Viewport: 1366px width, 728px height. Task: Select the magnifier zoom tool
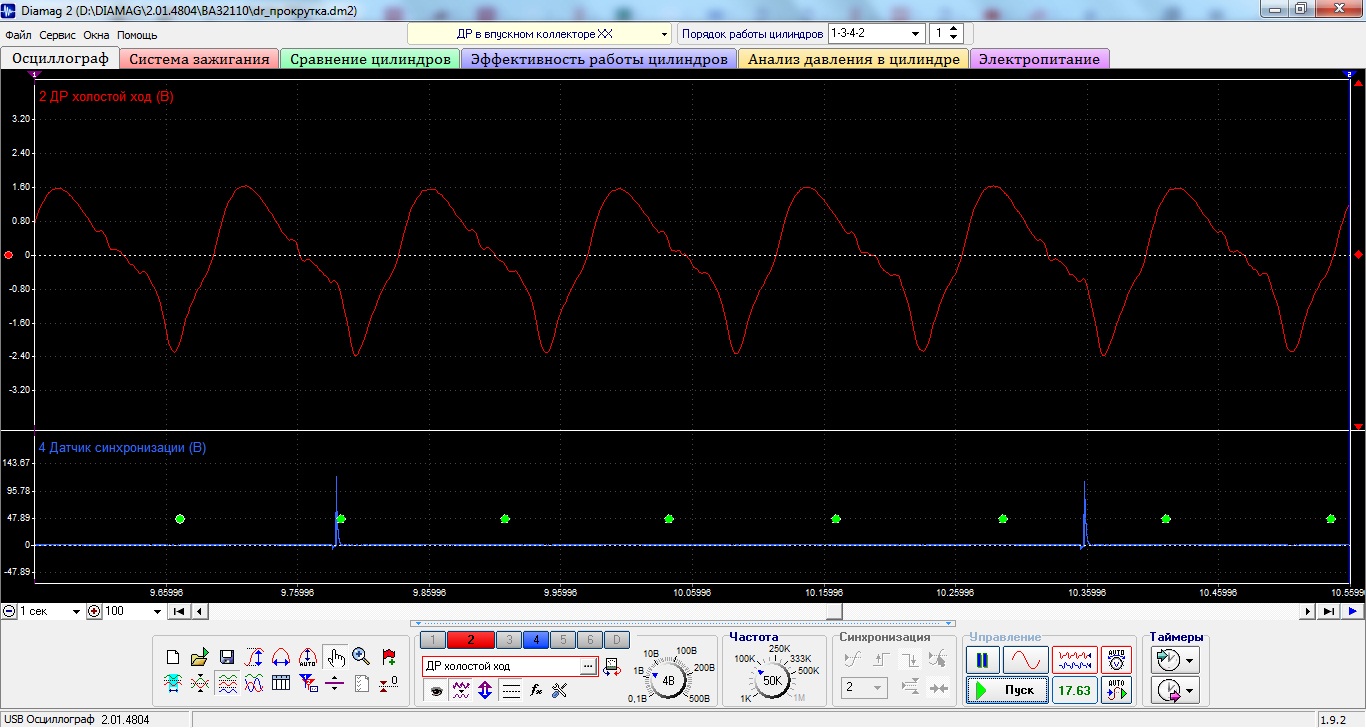[x=362, y=658]
